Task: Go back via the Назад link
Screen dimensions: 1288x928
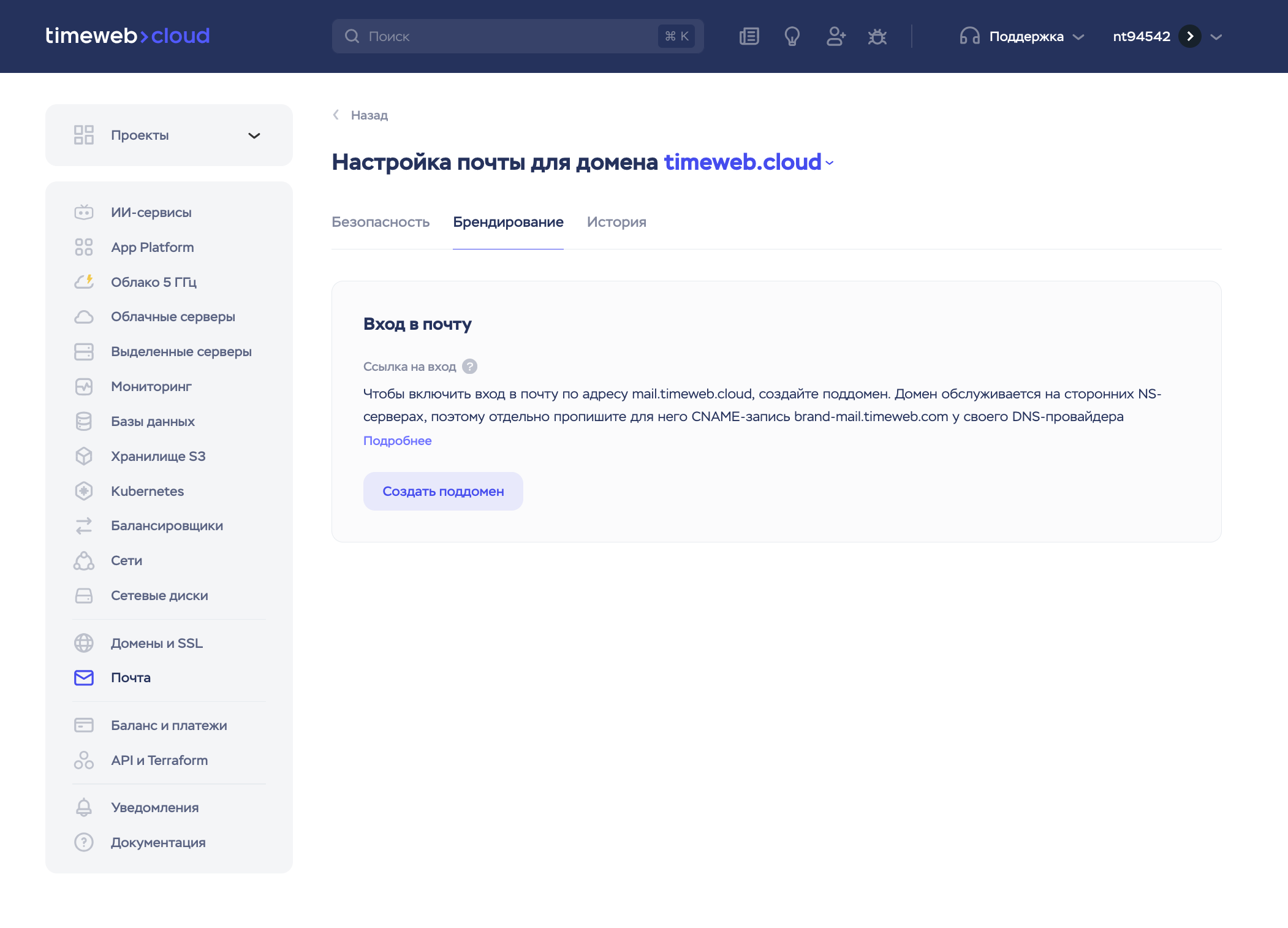Action: [x=361, y=115]
